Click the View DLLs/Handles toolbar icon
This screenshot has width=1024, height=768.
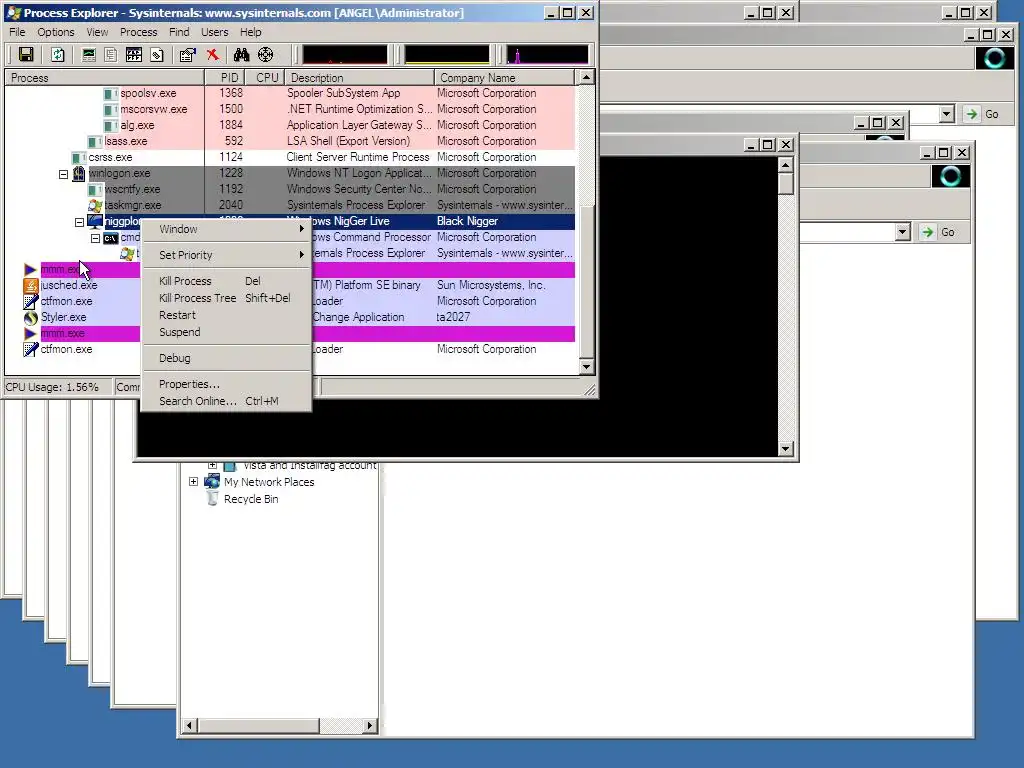157,55
